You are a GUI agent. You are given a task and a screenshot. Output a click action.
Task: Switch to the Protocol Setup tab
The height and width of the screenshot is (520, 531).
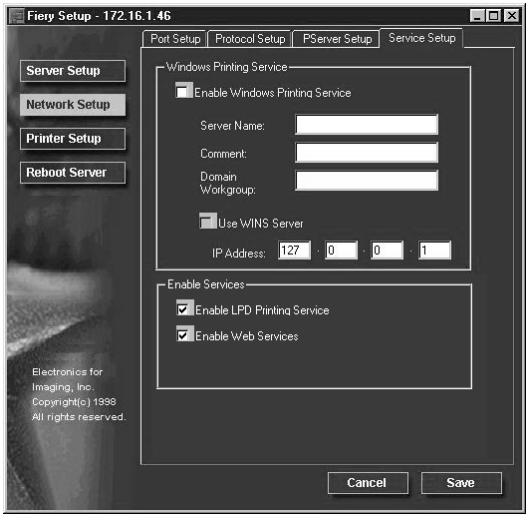250,39
